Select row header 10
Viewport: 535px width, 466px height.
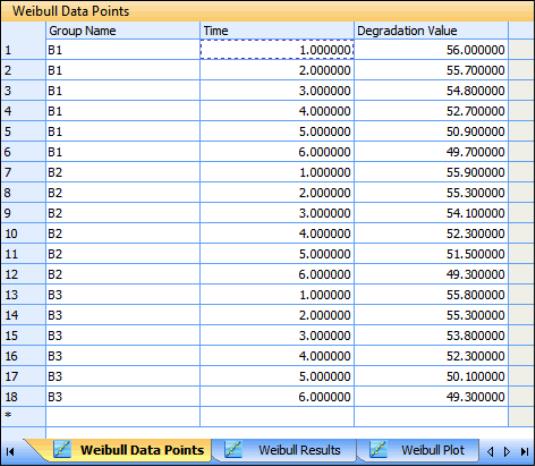pyautogui.click(x=23, y=233)
